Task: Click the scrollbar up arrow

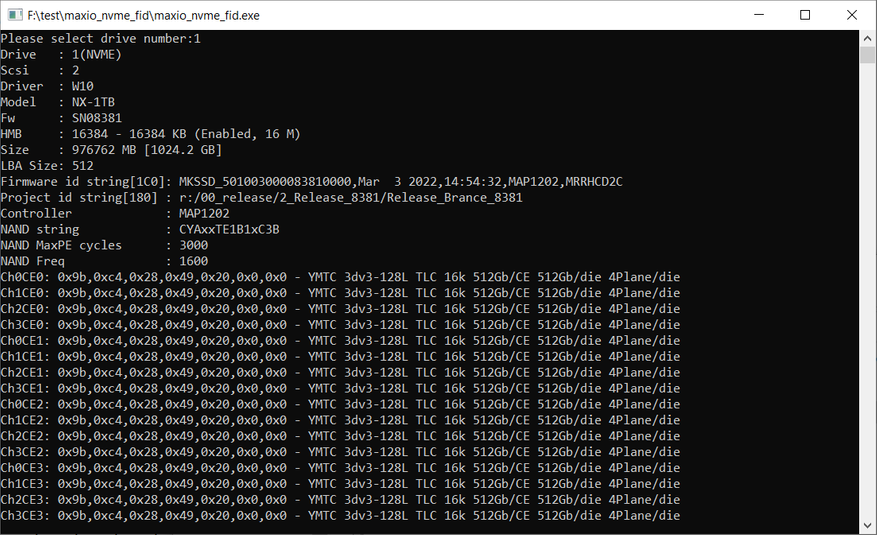Action: point(867,39)
